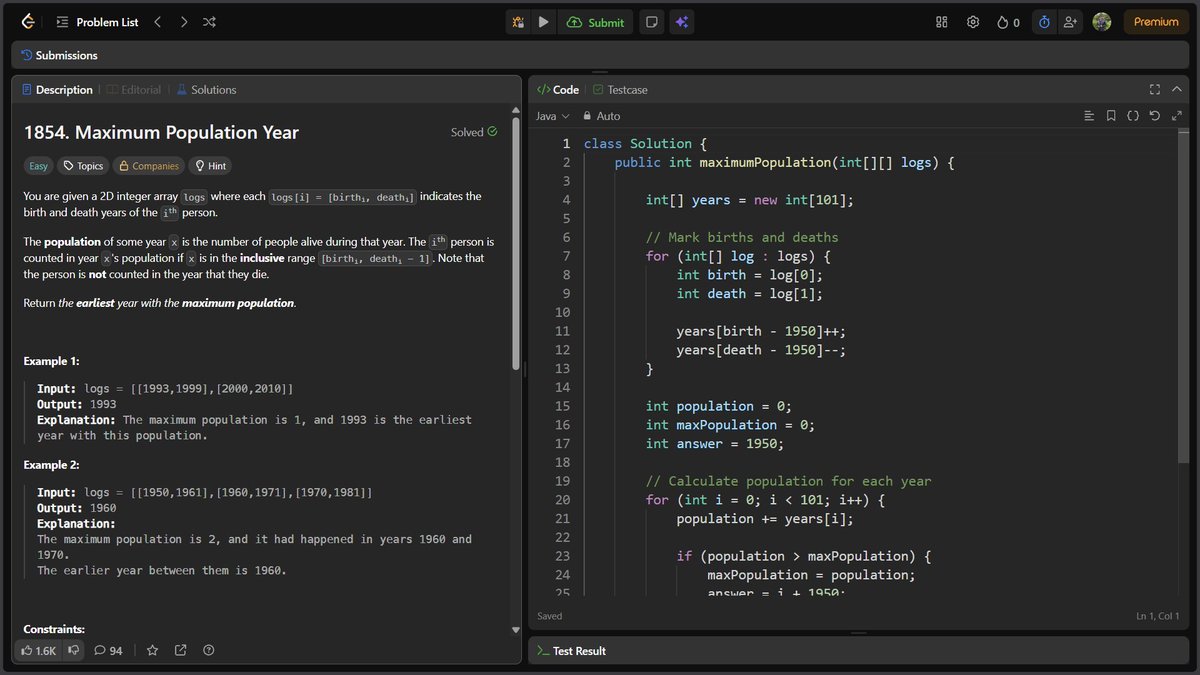Click the problem title 1854. Maximum Population Year
Viewport: 1200px width, 675px height.
tap(161, 132)
